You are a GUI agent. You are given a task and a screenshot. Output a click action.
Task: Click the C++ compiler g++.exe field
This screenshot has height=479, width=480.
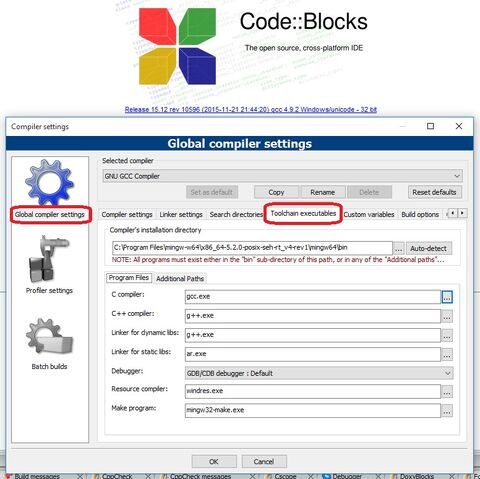313,316
